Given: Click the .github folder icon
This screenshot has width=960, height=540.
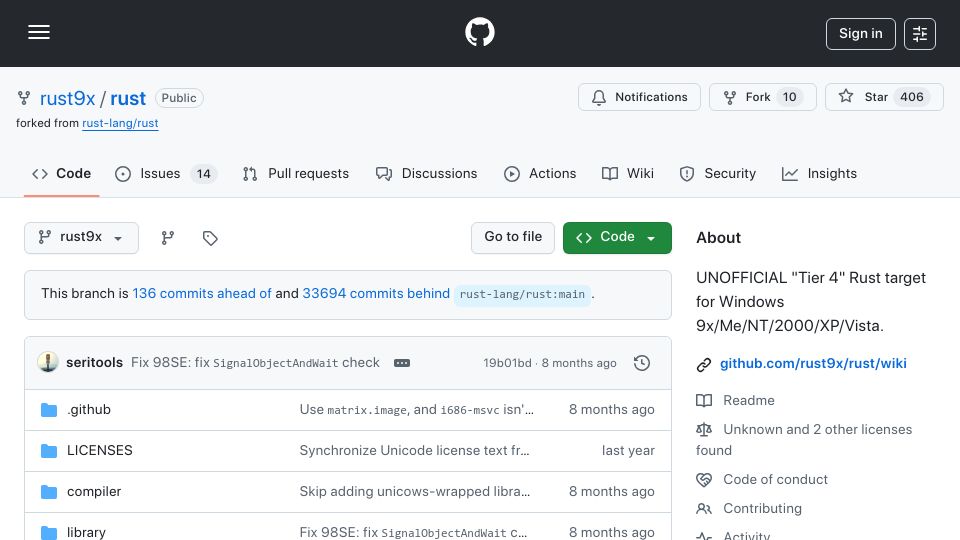Looking at the screenshot, I should (49, 410).
